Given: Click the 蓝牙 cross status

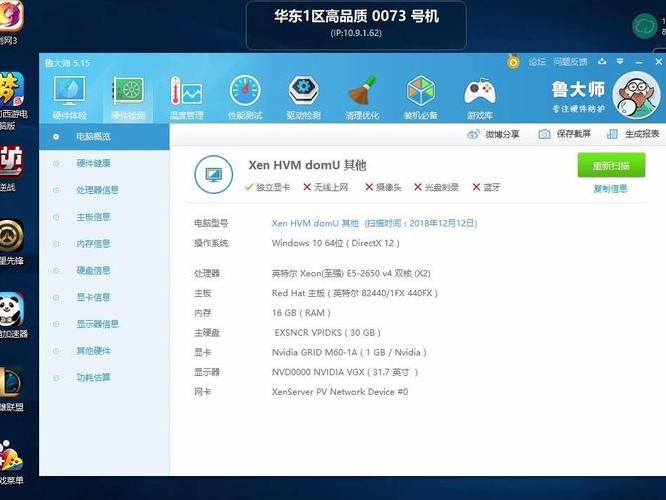Looking at the screenshot, I should (487, 187).
